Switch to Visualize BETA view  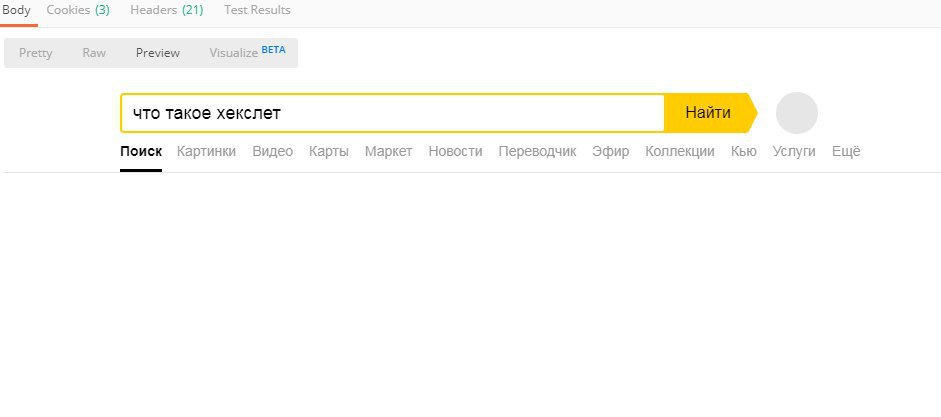coord(247,52)
